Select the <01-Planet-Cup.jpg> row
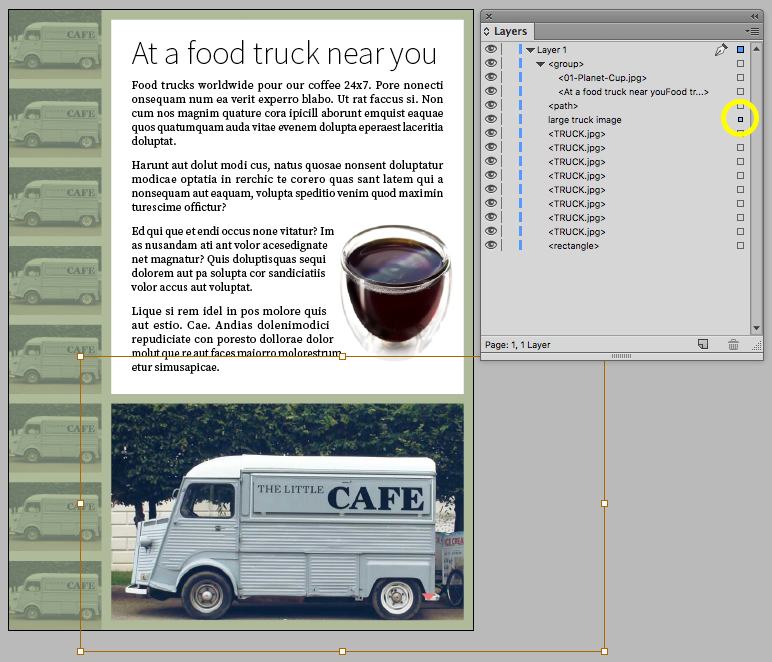Screen dimensions: 772x662 point(615,78)
